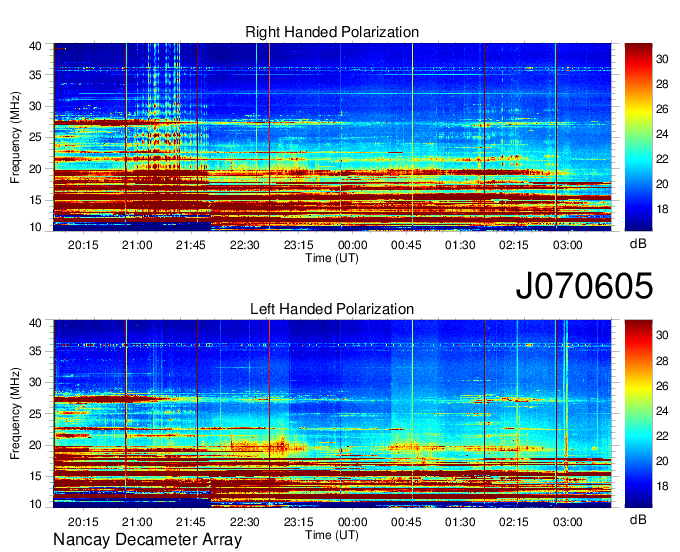Click the 01:30 time tick under Right Handed plot
The height and width of the screenshot is (552, 680).
(460, 245)
